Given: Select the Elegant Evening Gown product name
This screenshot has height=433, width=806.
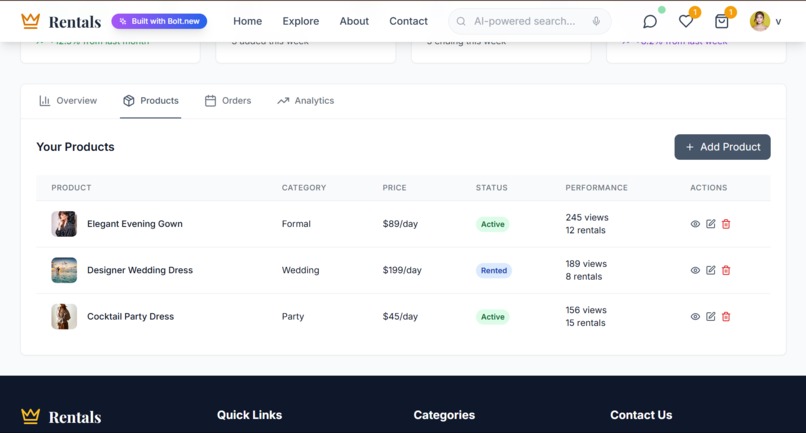Looking at the screenshot, I should pos(135,224).
